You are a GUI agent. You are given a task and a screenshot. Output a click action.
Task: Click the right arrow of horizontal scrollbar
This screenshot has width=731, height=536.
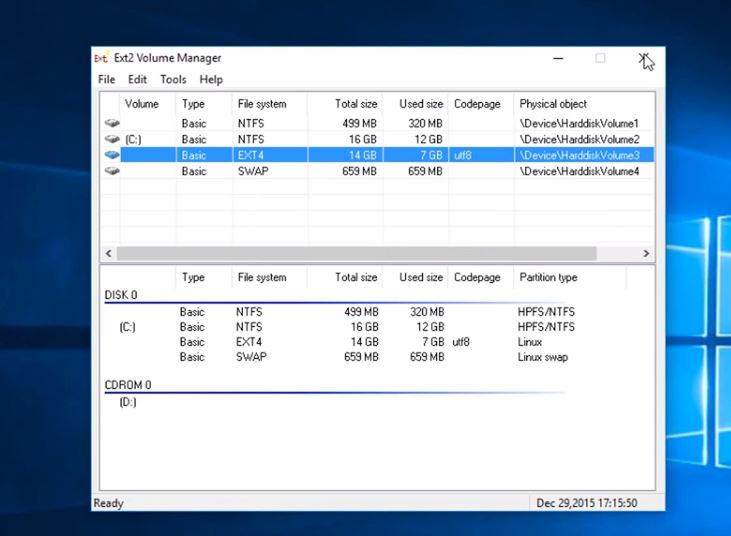646,253
